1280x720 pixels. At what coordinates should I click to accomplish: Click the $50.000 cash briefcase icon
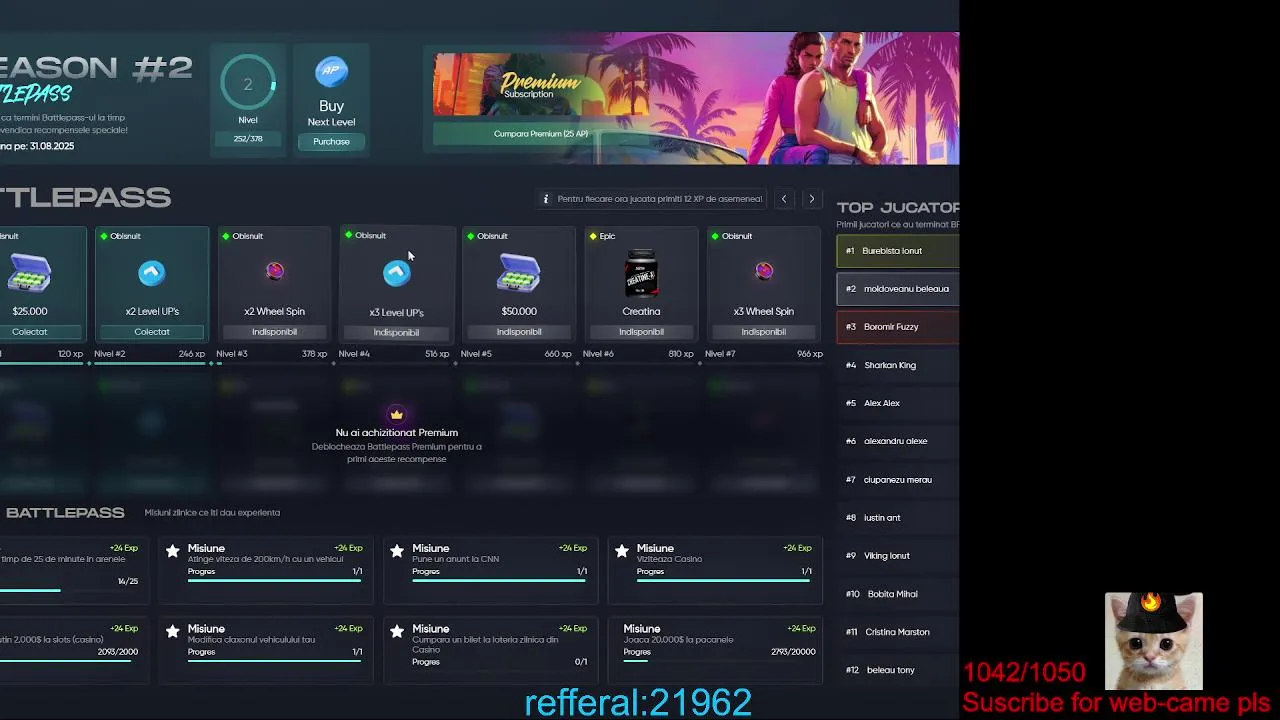click(519, 273)
